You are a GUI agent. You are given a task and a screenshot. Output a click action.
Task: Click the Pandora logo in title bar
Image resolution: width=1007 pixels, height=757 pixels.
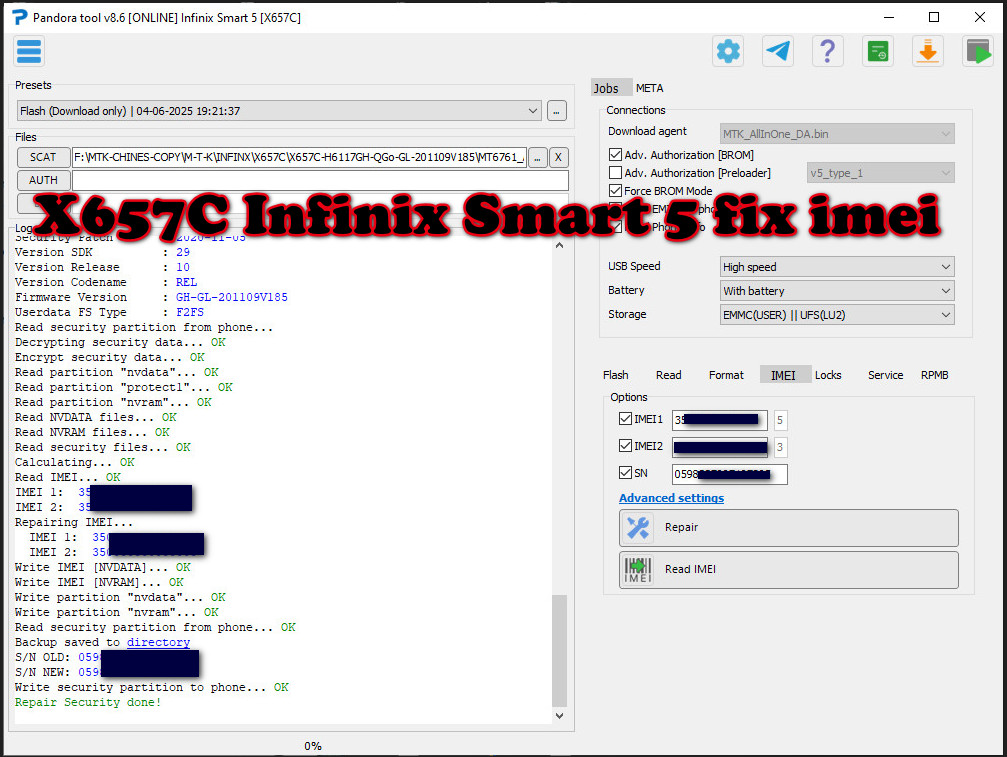click(x=20, y=17)
